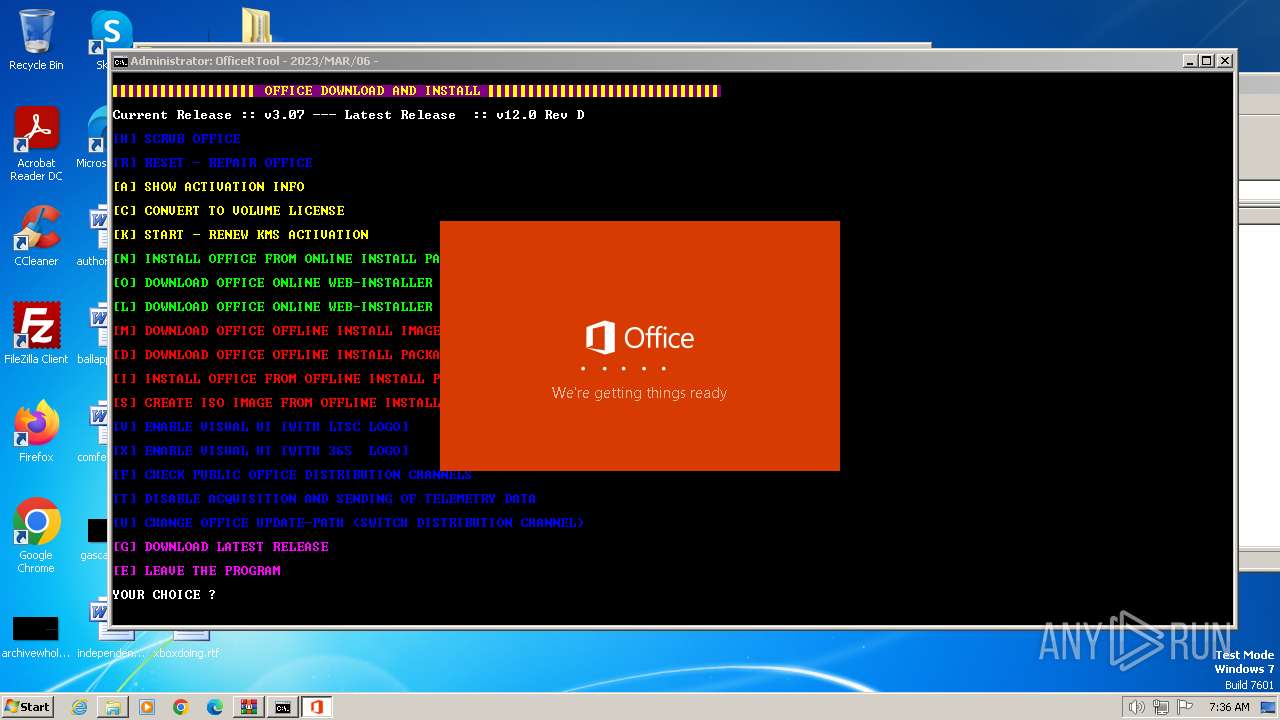Close the OfficeRTool console window
This screenshot has width=1280, height=720.
click(1225, 61)
